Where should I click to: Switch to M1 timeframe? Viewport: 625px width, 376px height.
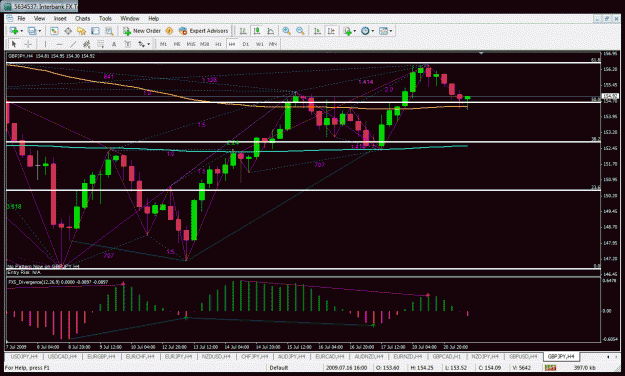163,44
